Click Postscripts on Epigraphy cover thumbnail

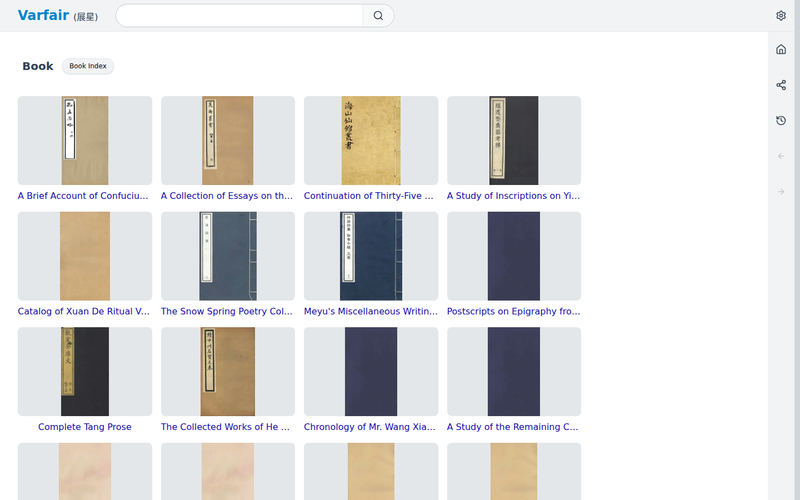pyautogui.click(x=514, y=256)
